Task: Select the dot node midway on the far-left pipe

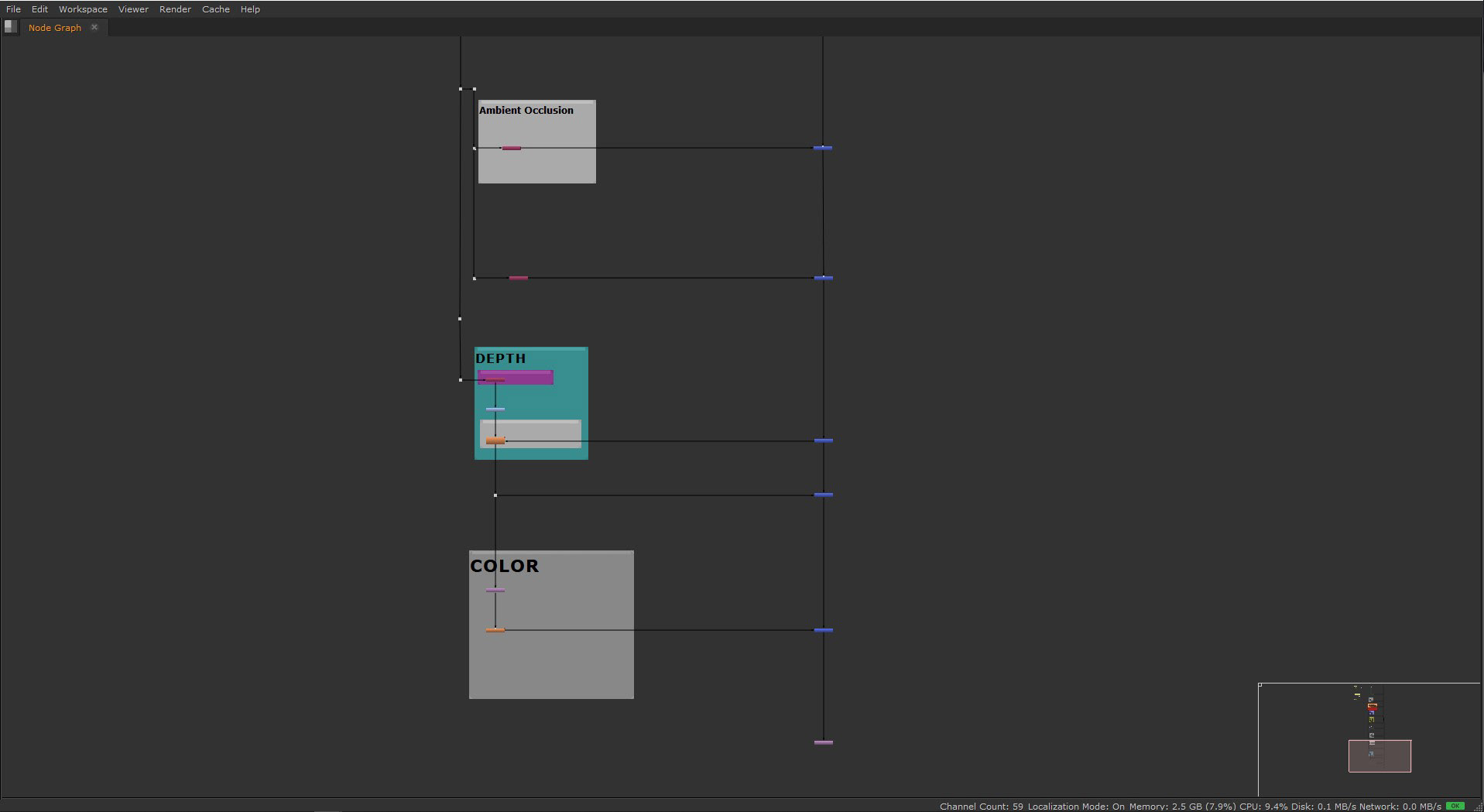Action: pos(460,319)
